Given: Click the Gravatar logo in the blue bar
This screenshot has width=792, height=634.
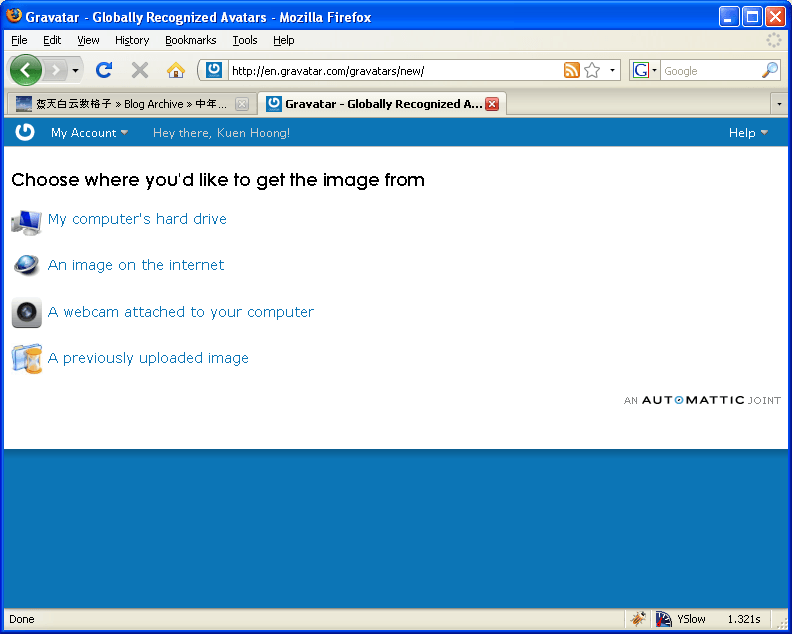Looking at the screenshot, I should pyautogui.click(x=25, y=132).
